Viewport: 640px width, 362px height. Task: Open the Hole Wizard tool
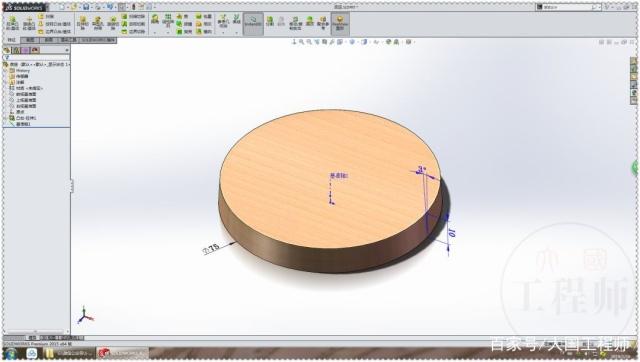98,23
